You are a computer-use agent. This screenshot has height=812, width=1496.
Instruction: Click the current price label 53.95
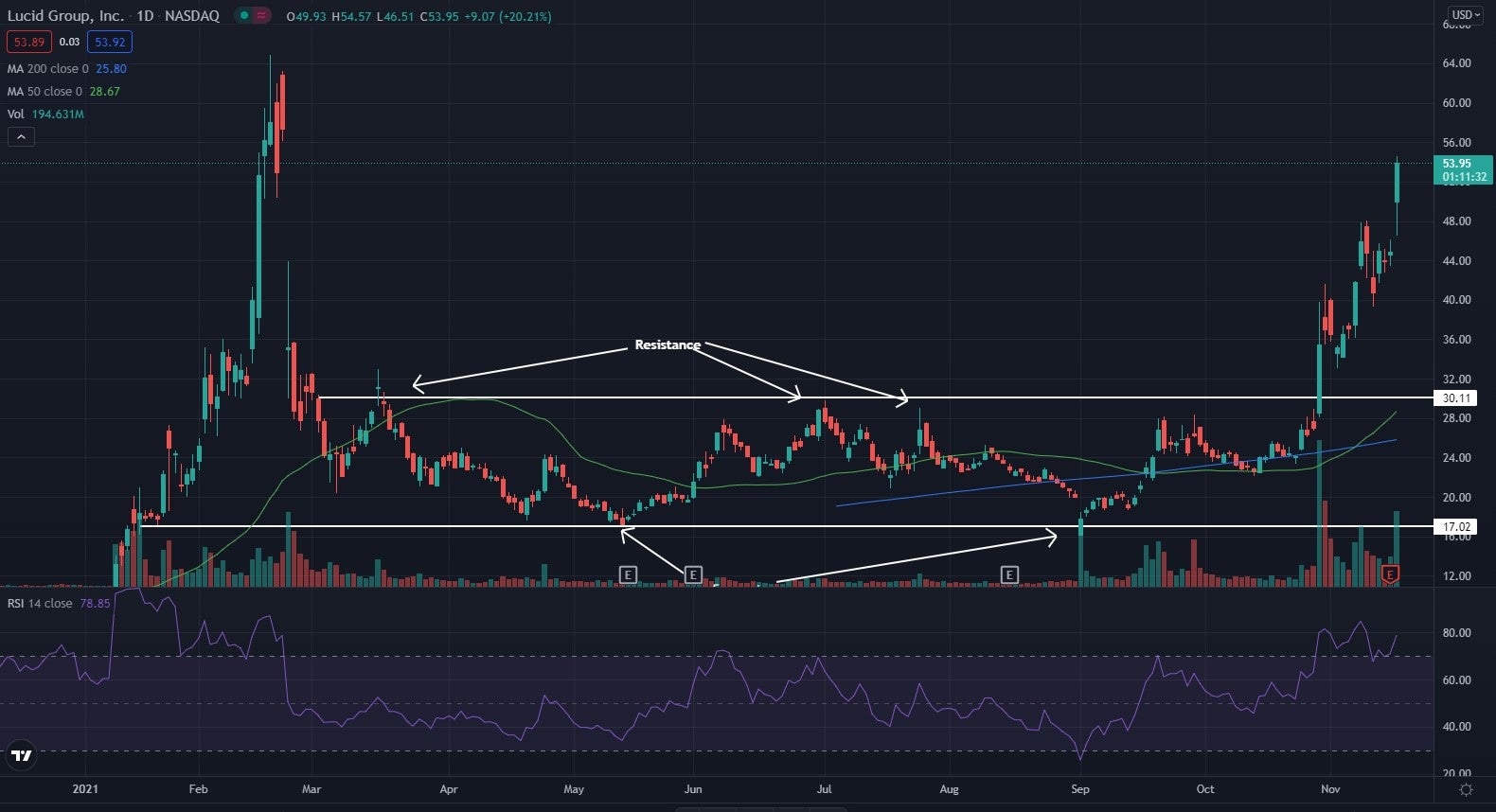point(1464,169)
